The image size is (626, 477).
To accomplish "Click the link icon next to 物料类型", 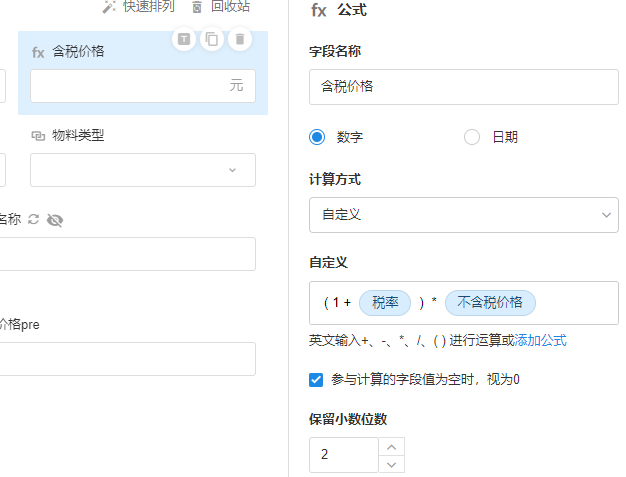I will click(x=38, y=136).
